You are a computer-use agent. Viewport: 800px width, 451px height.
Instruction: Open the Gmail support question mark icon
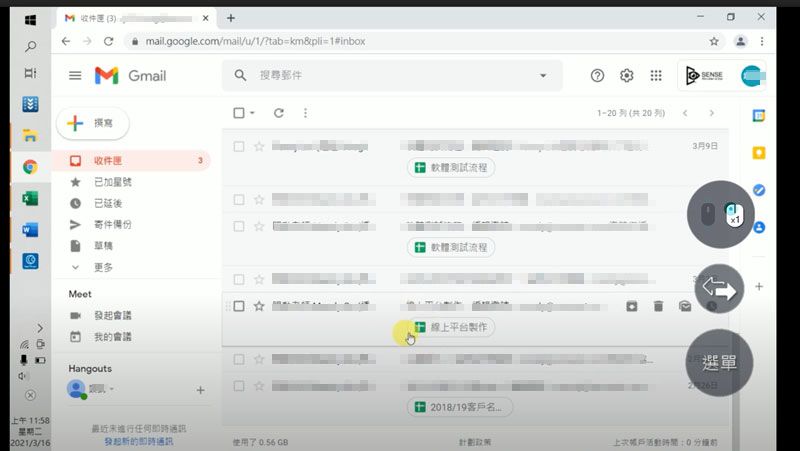click(597, 76)
